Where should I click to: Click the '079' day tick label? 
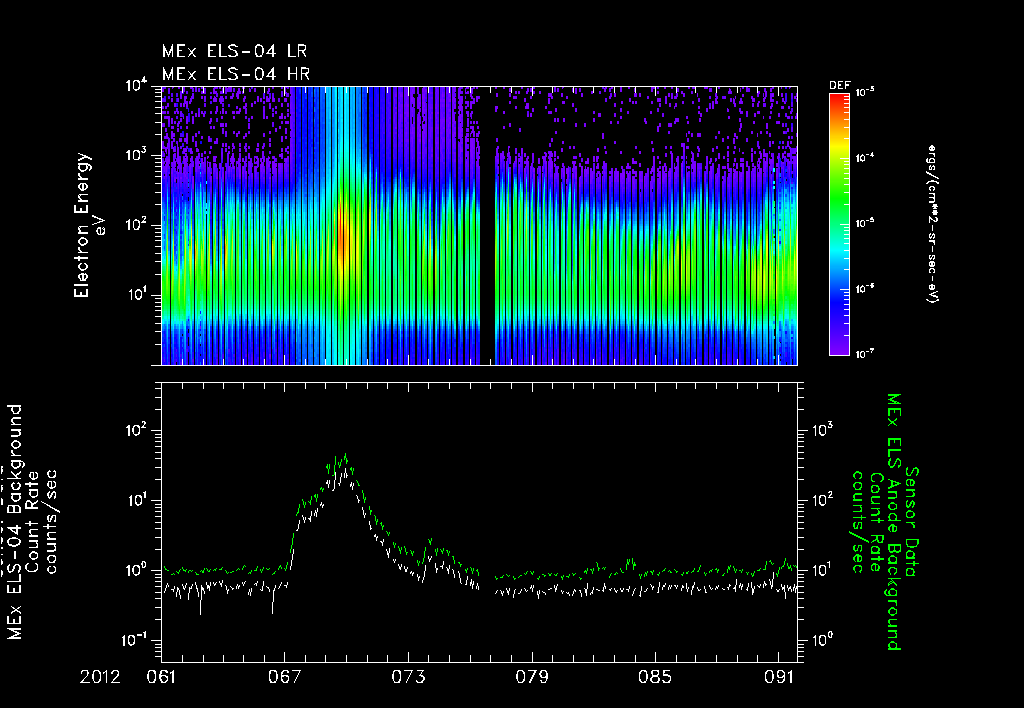tap(532, 677)
